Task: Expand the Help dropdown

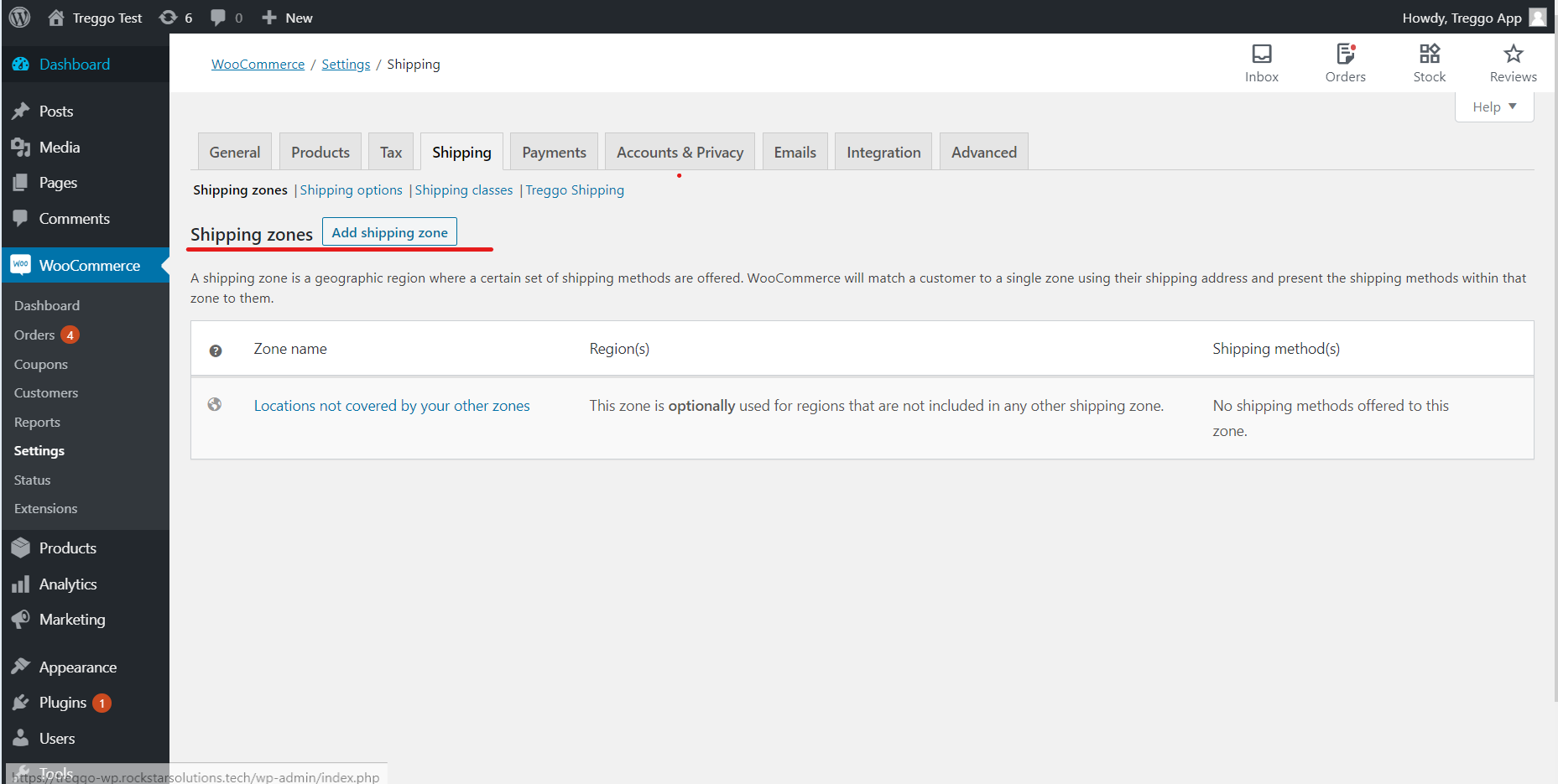Action: tap(1494, 106)
